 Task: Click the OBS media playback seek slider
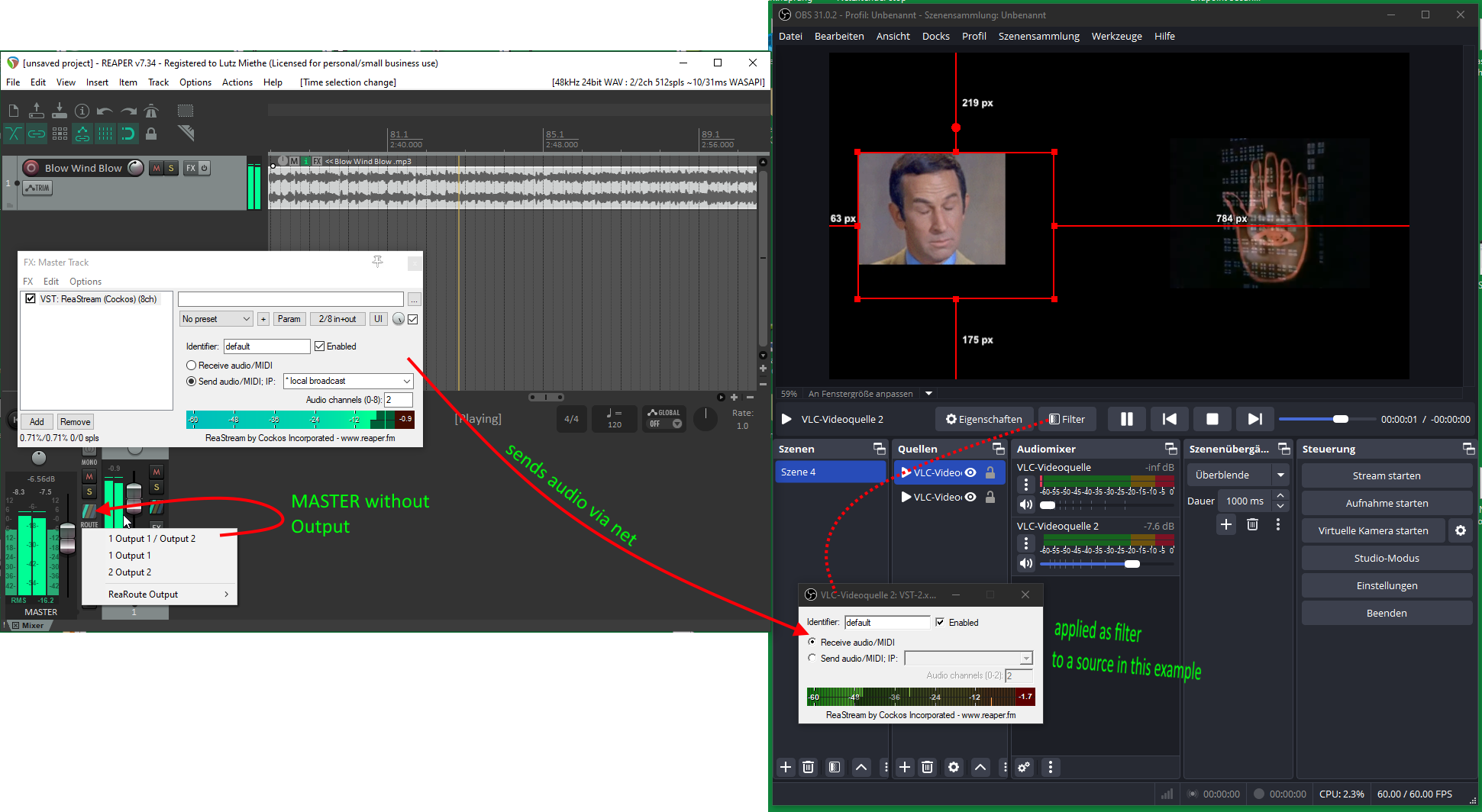pos(1324,419)
